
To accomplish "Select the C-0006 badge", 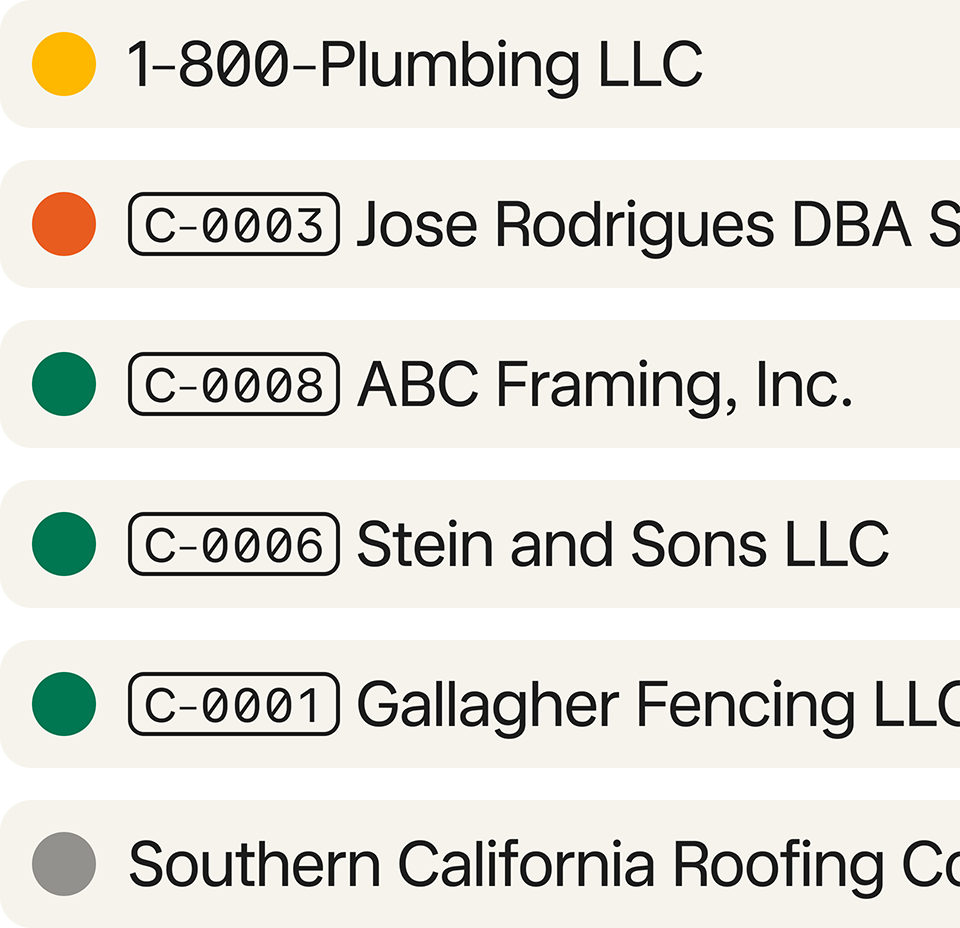I will (234, 544).
